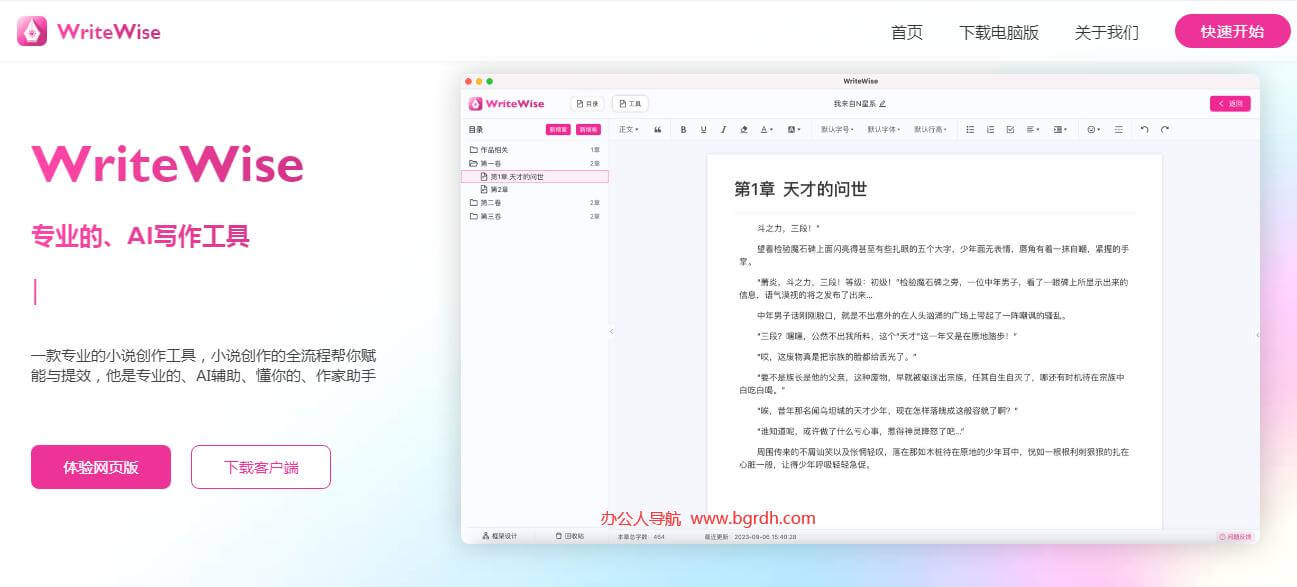1297x587 pixels.
Task: Insert a bulleted list
Action: [970, 129]
